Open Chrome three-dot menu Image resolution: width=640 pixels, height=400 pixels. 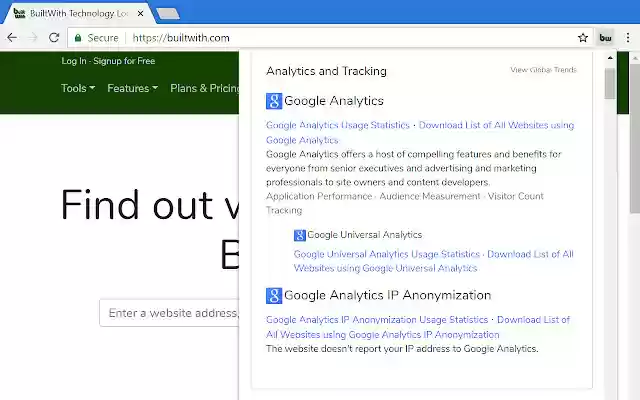coord(628,38)
